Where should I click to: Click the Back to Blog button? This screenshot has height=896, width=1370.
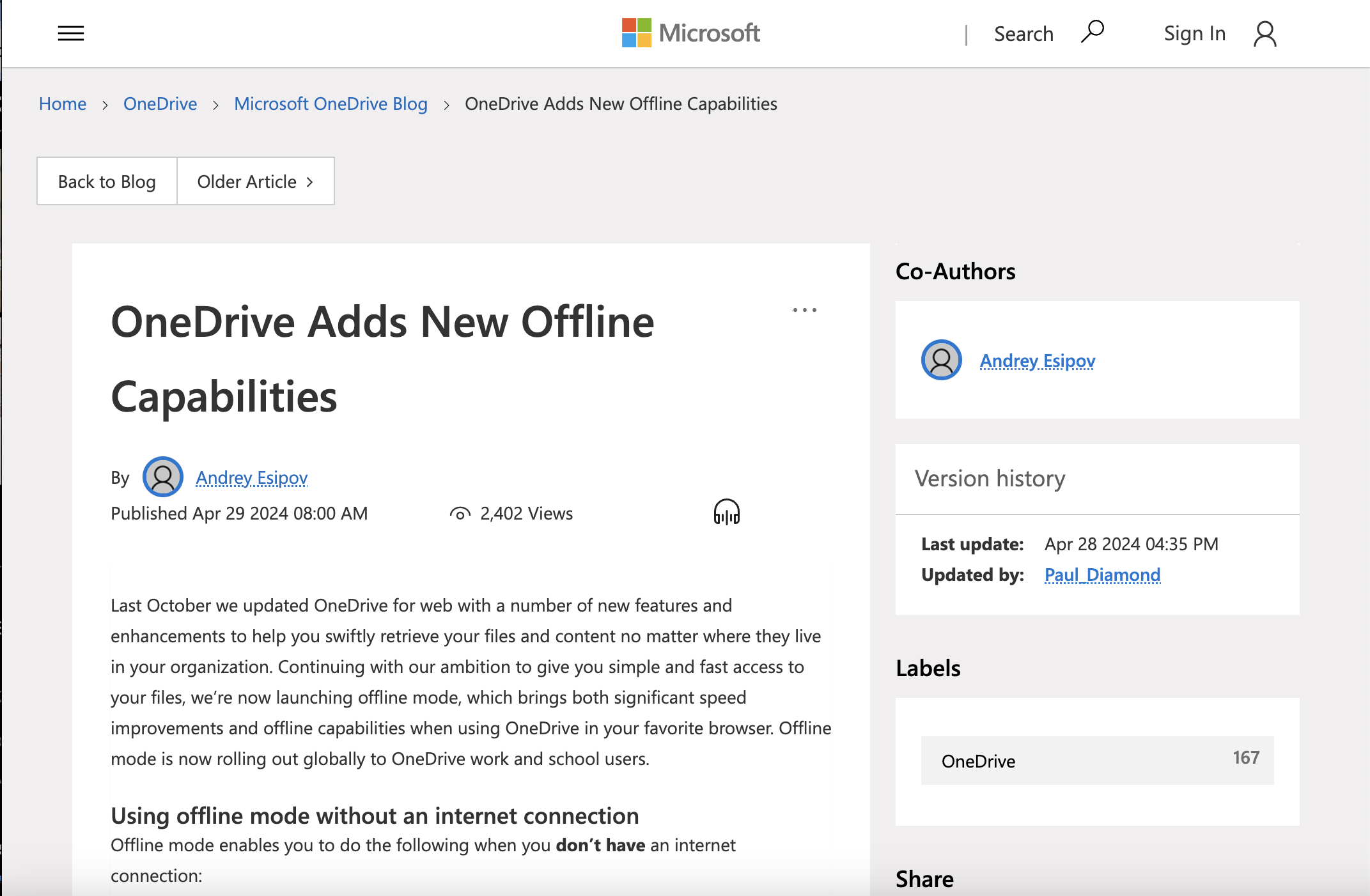[x=106, y=181]
